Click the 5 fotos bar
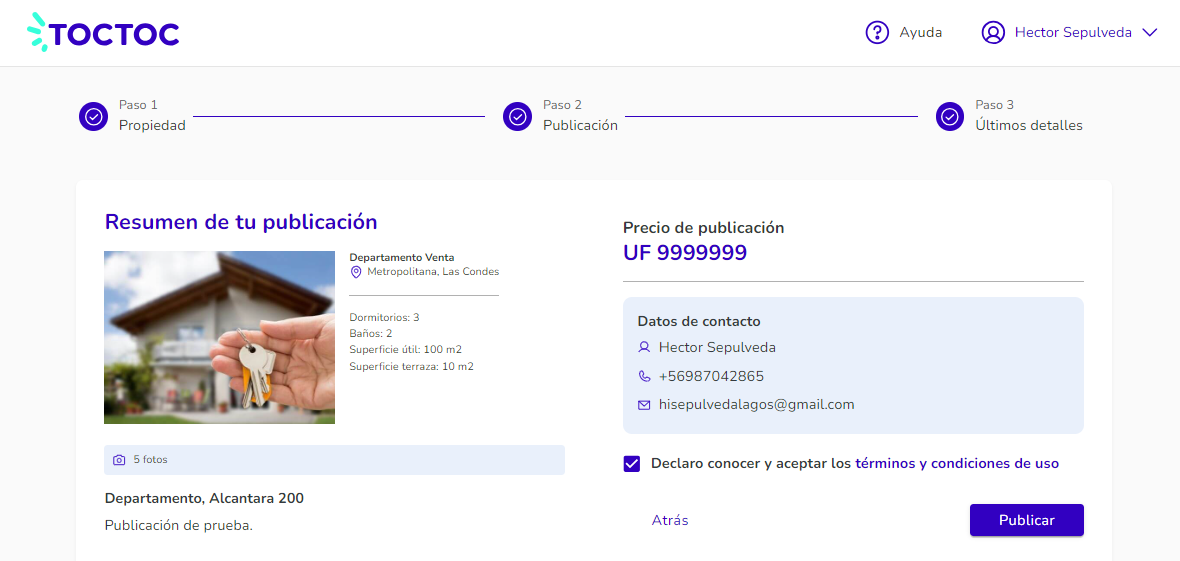 coord(334,460)
